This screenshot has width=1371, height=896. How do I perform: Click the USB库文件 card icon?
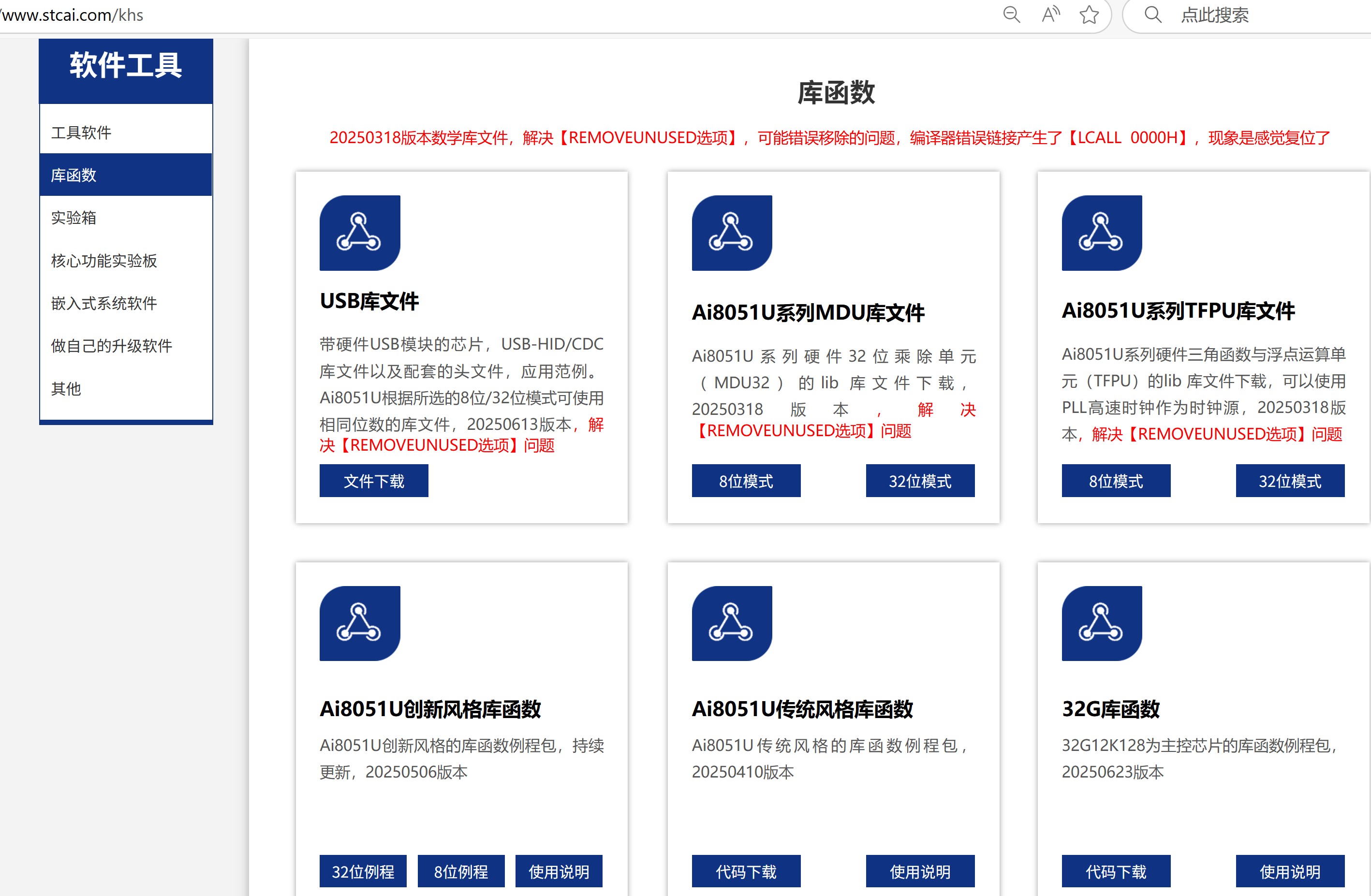(360, 233)
